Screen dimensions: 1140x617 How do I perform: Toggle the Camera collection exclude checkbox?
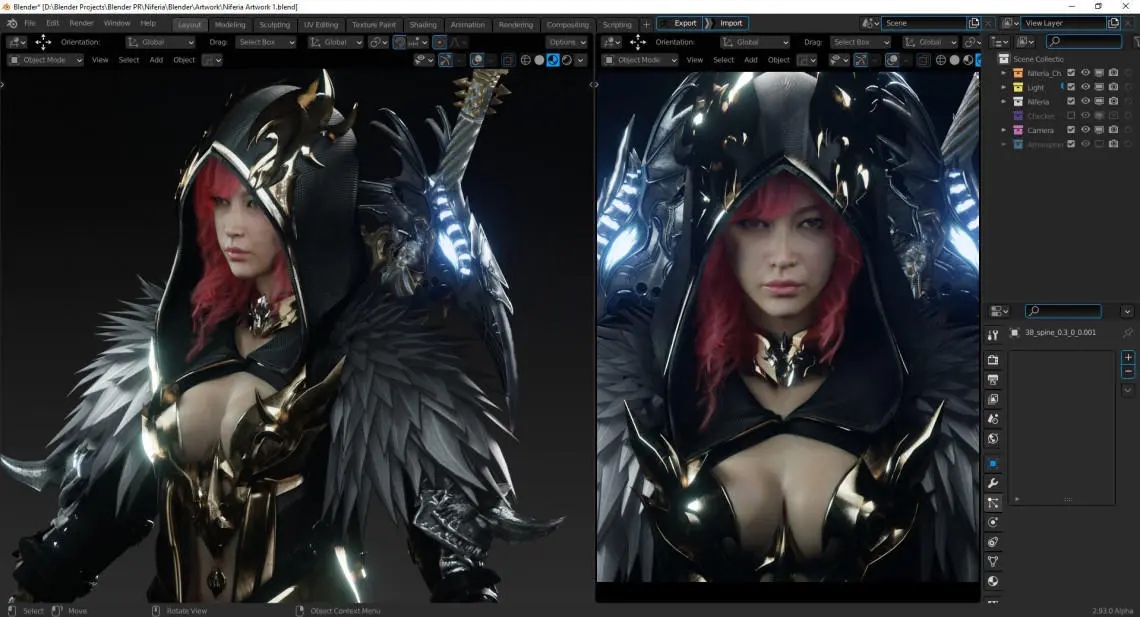1071,129
